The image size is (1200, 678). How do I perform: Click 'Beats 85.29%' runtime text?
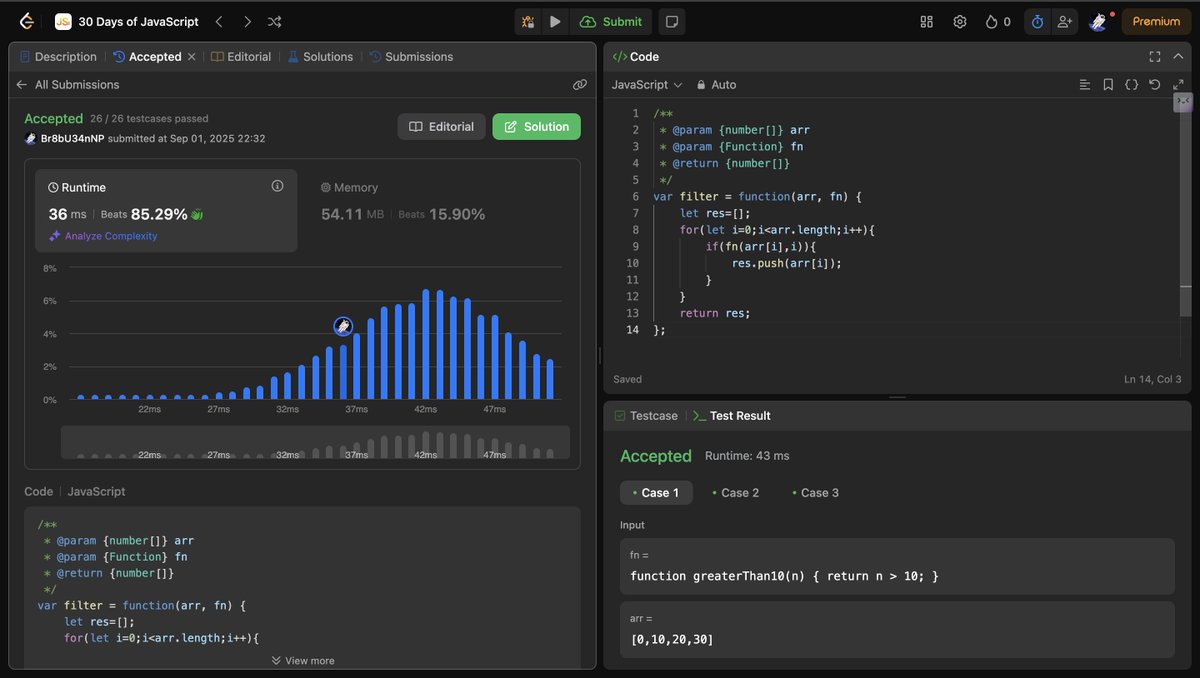click(144, 214)
